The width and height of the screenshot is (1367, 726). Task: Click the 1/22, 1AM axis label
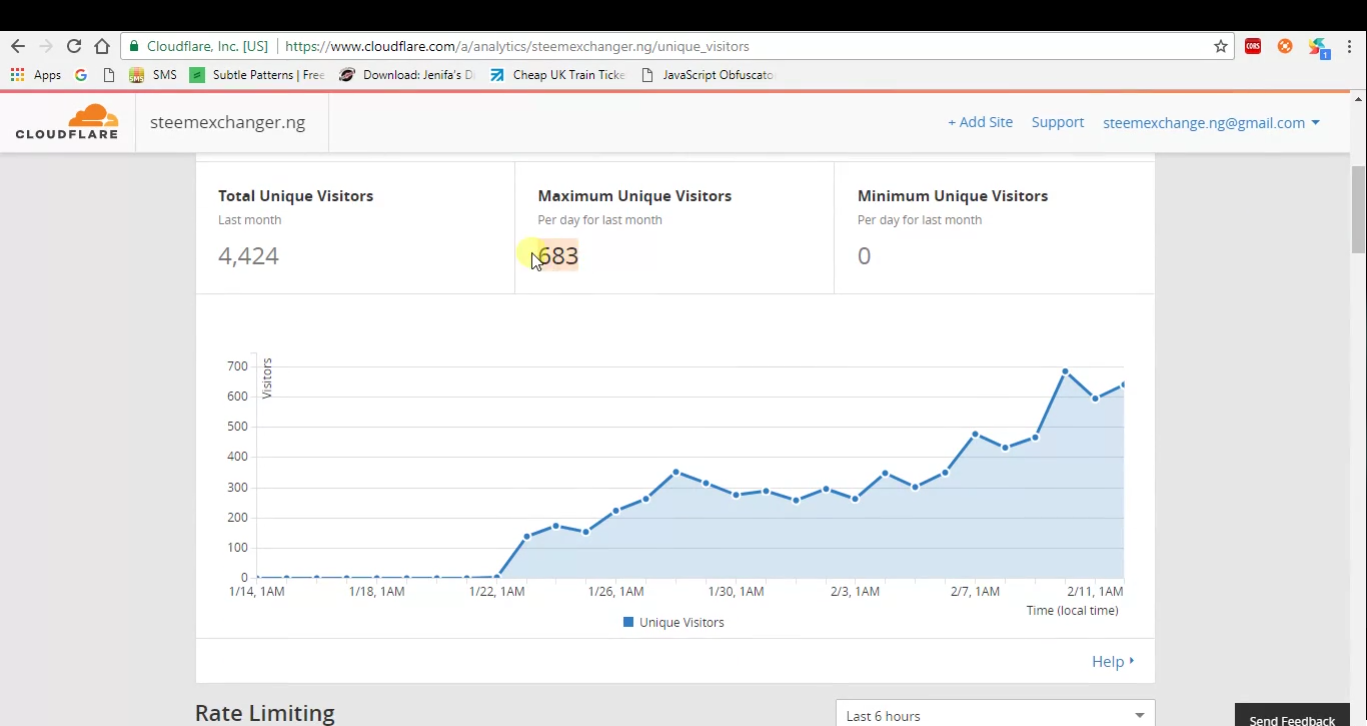[497, 591]
